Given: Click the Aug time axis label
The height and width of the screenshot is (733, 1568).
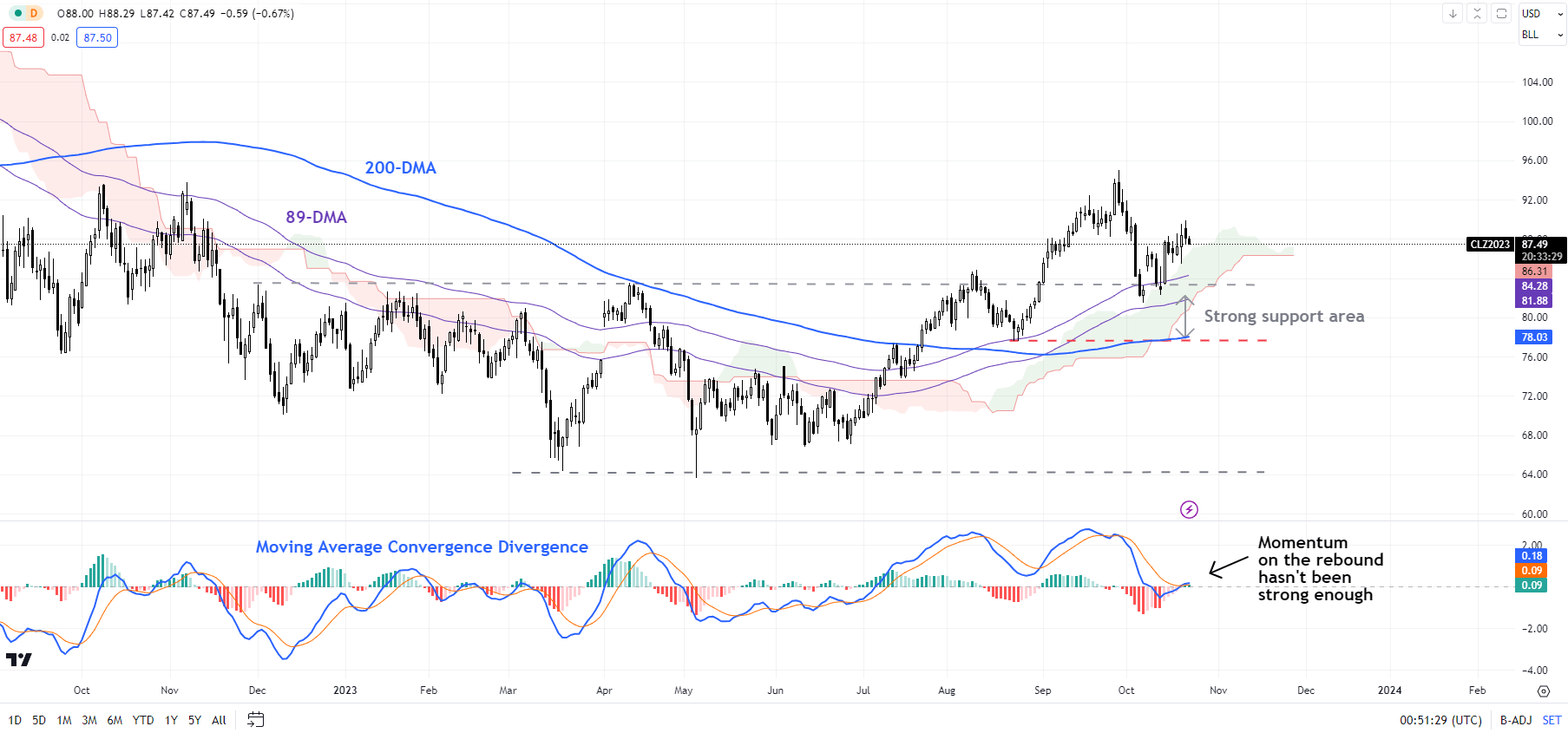Looking at the screenshot, I should (947, 690).
